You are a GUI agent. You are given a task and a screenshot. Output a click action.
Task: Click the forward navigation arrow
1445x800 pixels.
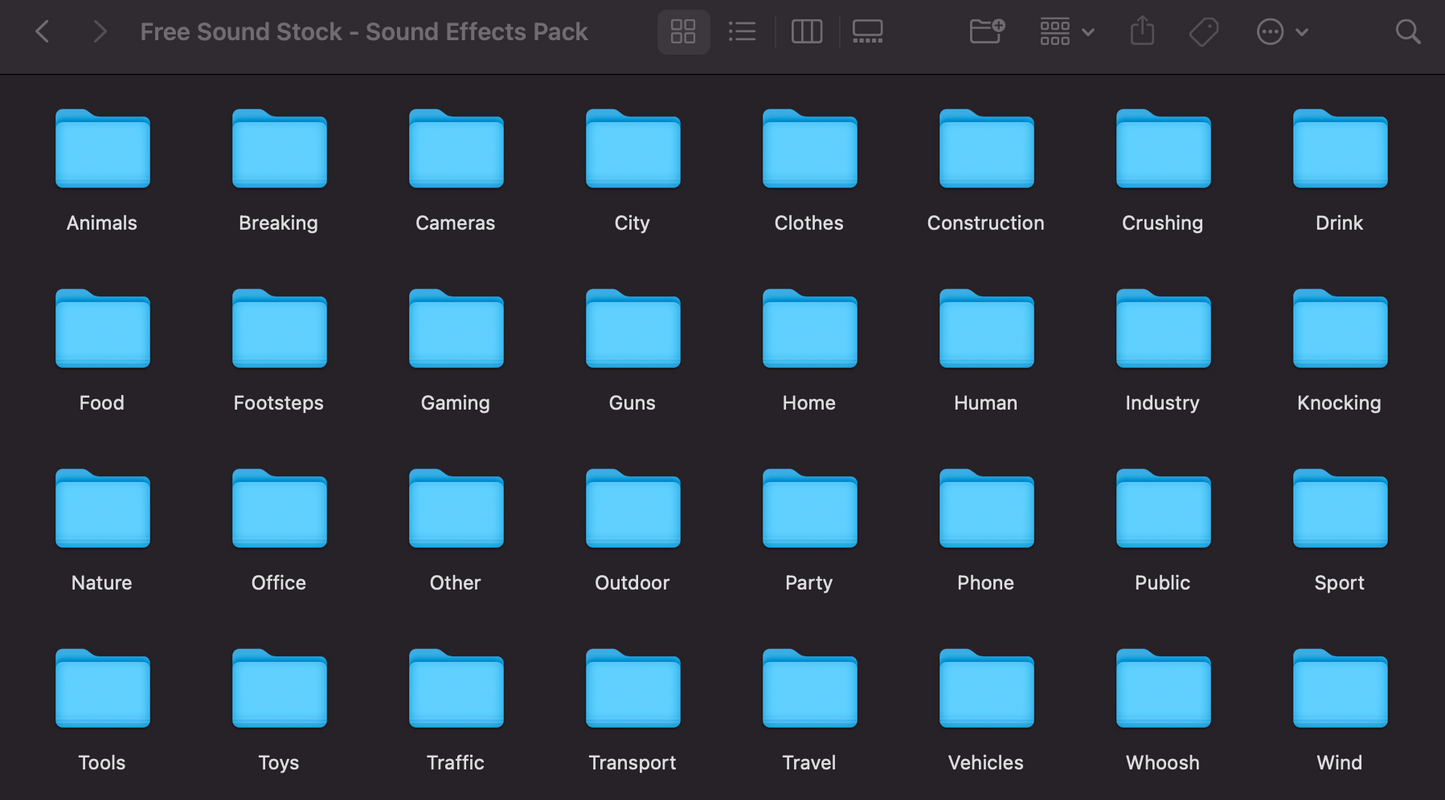click(99, 31)
